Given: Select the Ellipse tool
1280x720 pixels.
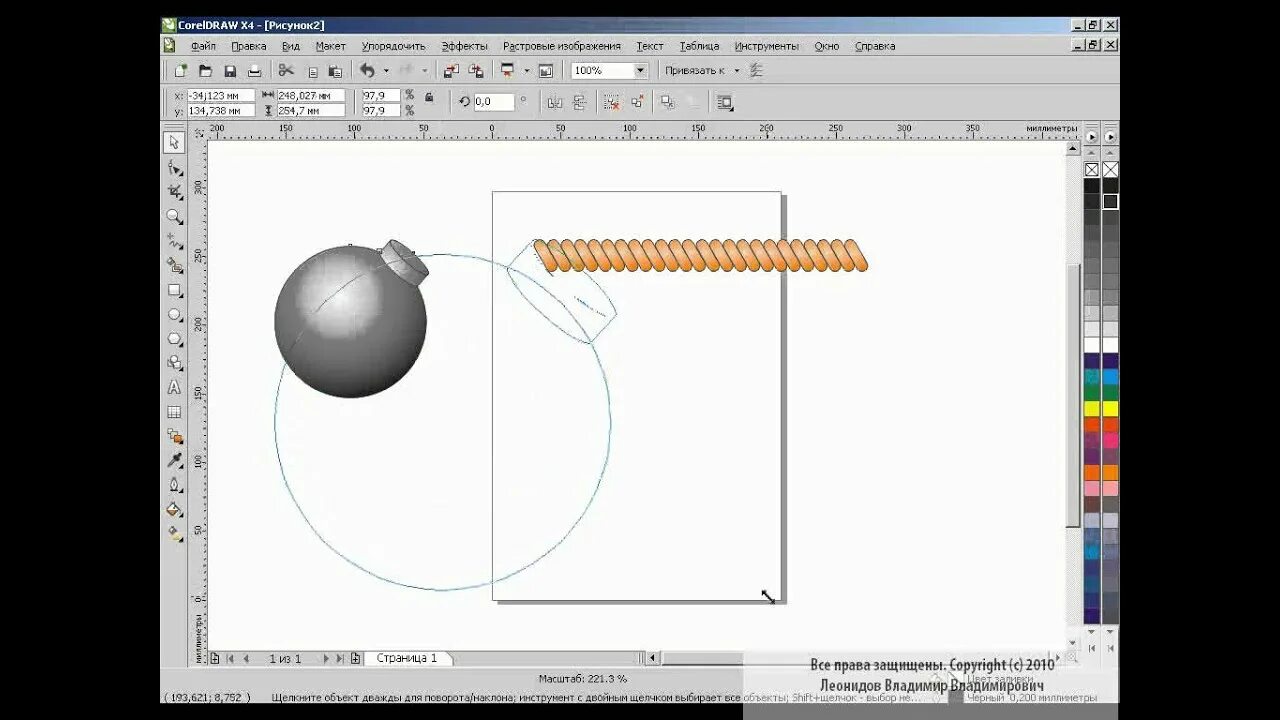Looking at the screenshot, I should click(x=174, y=314).
